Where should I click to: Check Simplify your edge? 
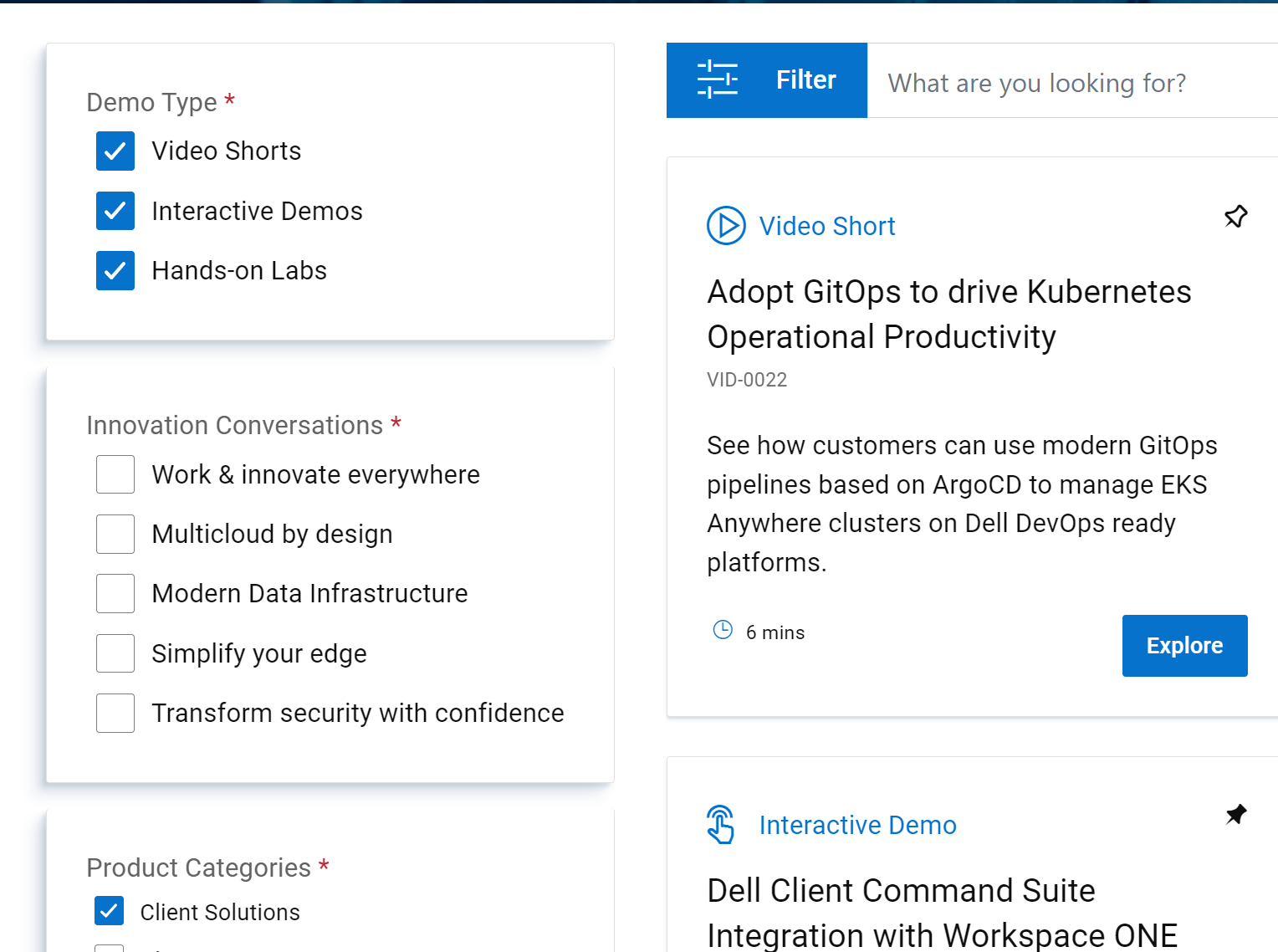click(115, 653)
